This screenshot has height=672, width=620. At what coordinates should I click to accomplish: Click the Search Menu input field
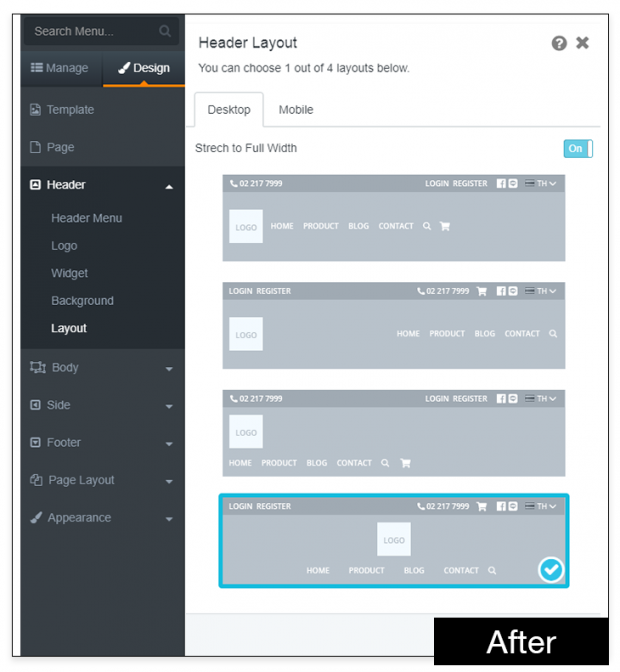pyautogui.click(x=90, y=31)
